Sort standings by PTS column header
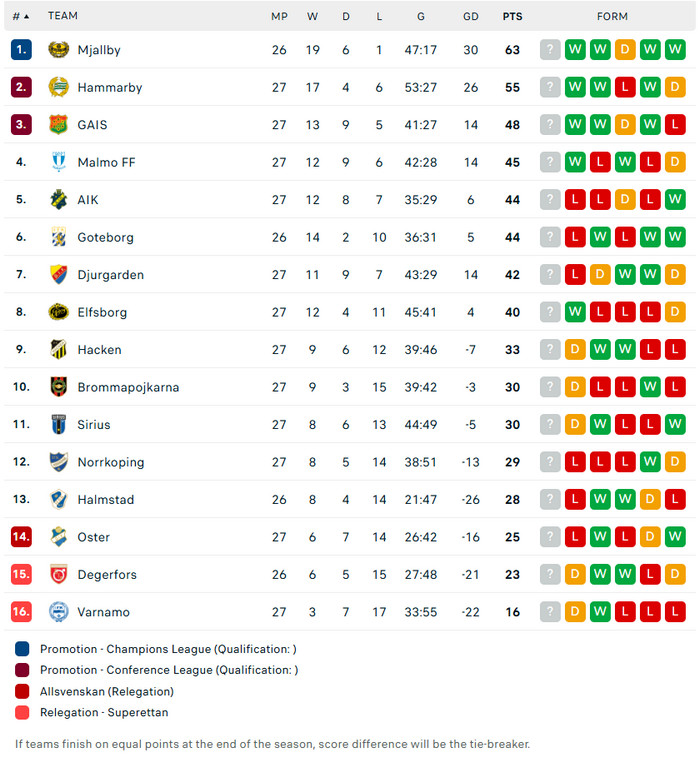 [x=512, y=16]
